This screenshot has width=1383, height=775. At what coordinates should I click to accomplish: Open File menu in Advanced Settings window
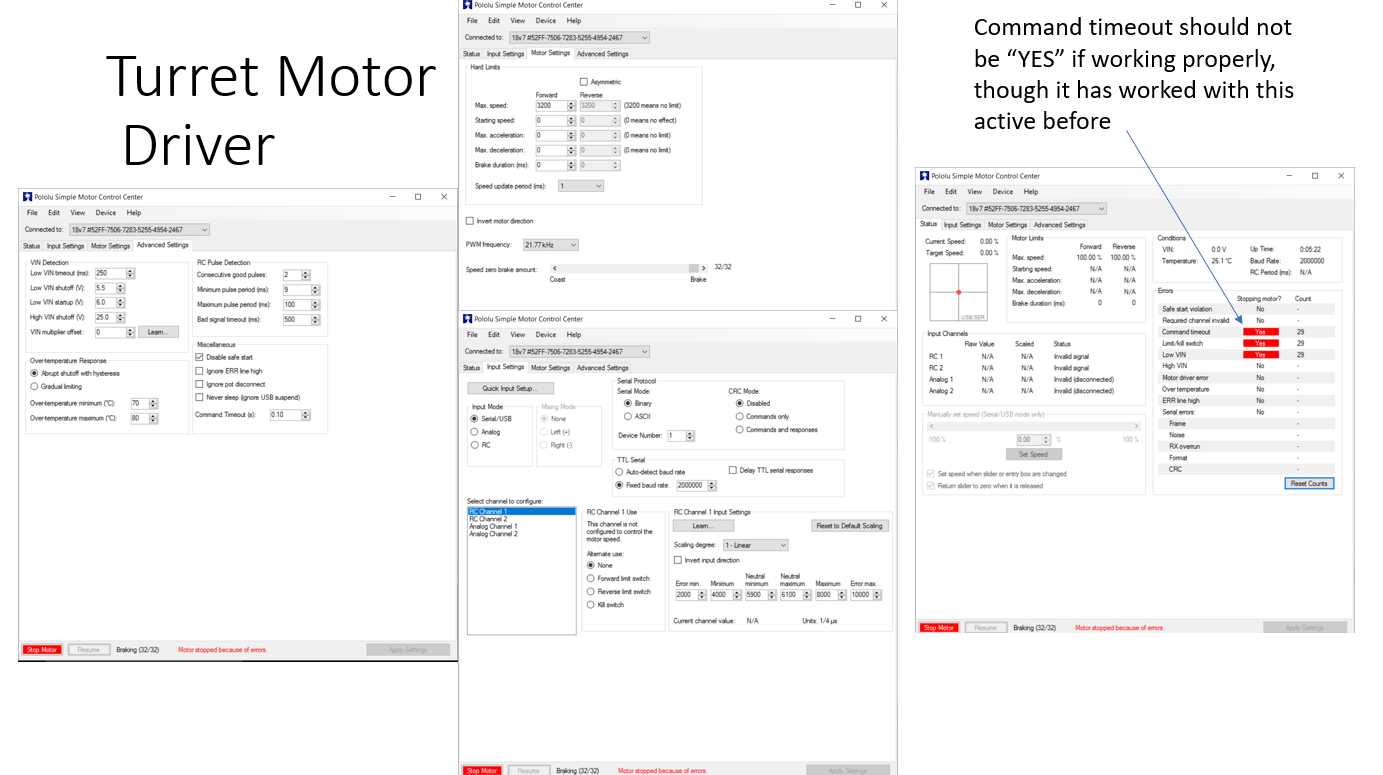click(32, 213)
